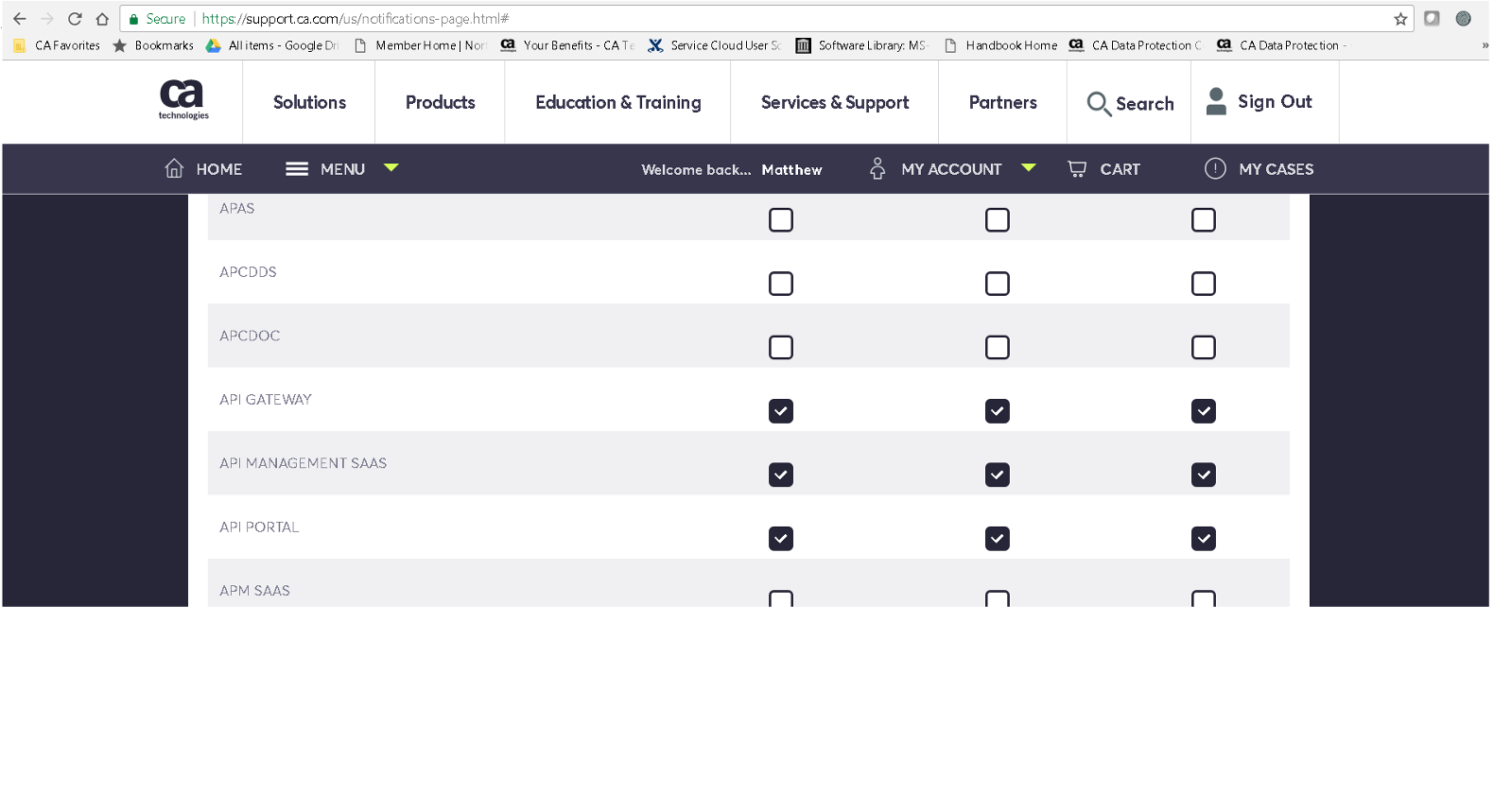Viewport: 1511px width, 812px height.
Task: Check the last checkbox in the APAS row
Action: 1204,220
